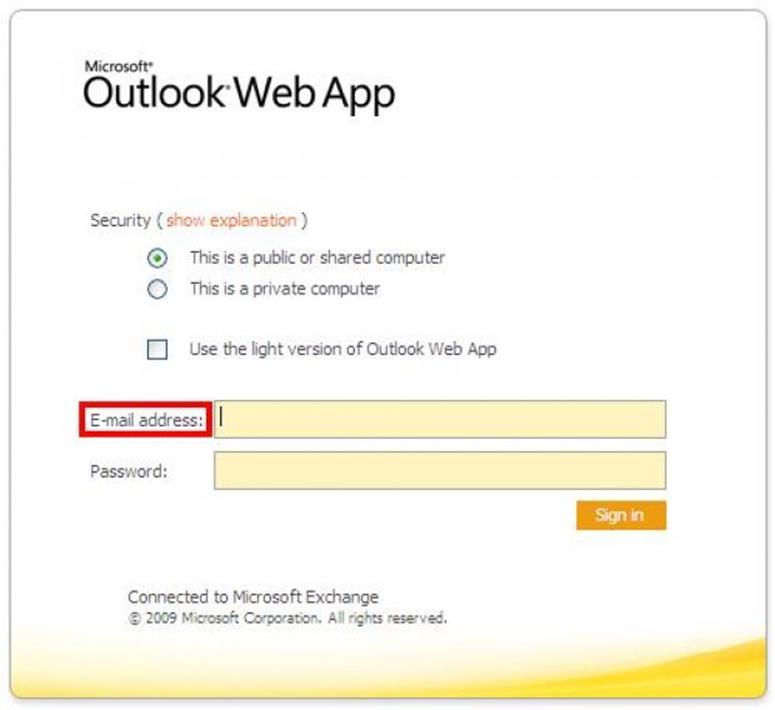Click the orange Sign in button
This screenshot has height=710, width=775.
tap(621, 515)
